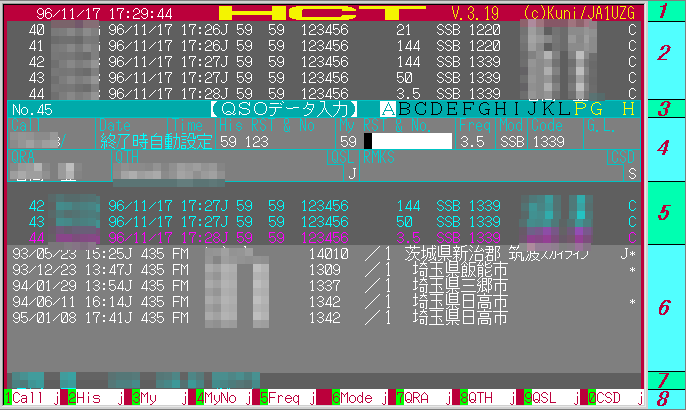Switch to the yellow H page letter
The width and height of the screenshot is (686, 410).
tap(628, 108)
